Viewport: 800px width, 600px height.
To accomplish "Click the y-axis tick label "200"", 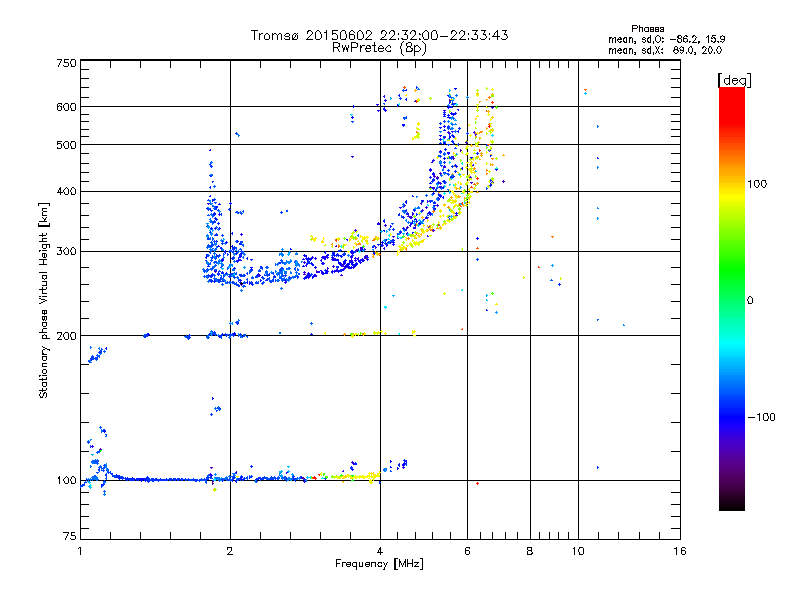I will point(66,336).
